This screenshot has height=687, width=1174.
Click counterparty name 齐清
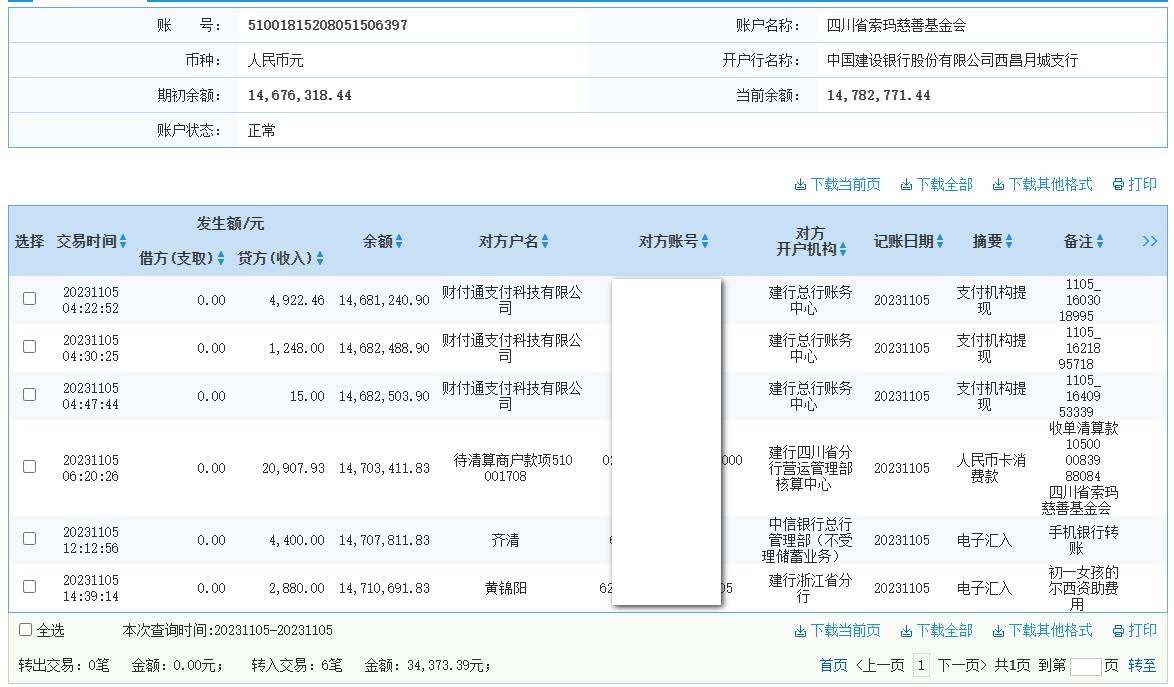pyautogui.click(x=505, y=540)
